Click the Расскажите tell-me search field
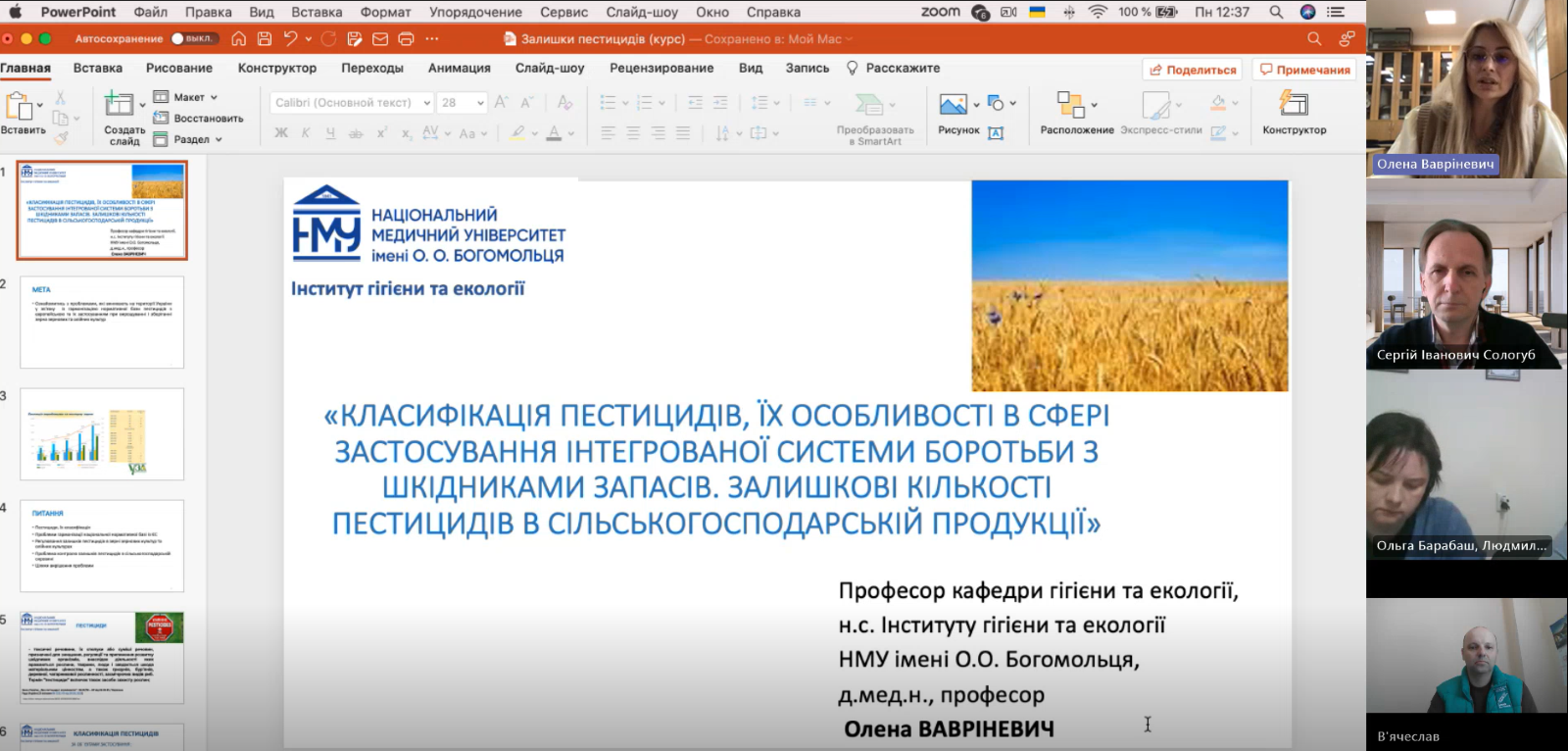This screenshot has height=751, width=1568. point(894,68)
